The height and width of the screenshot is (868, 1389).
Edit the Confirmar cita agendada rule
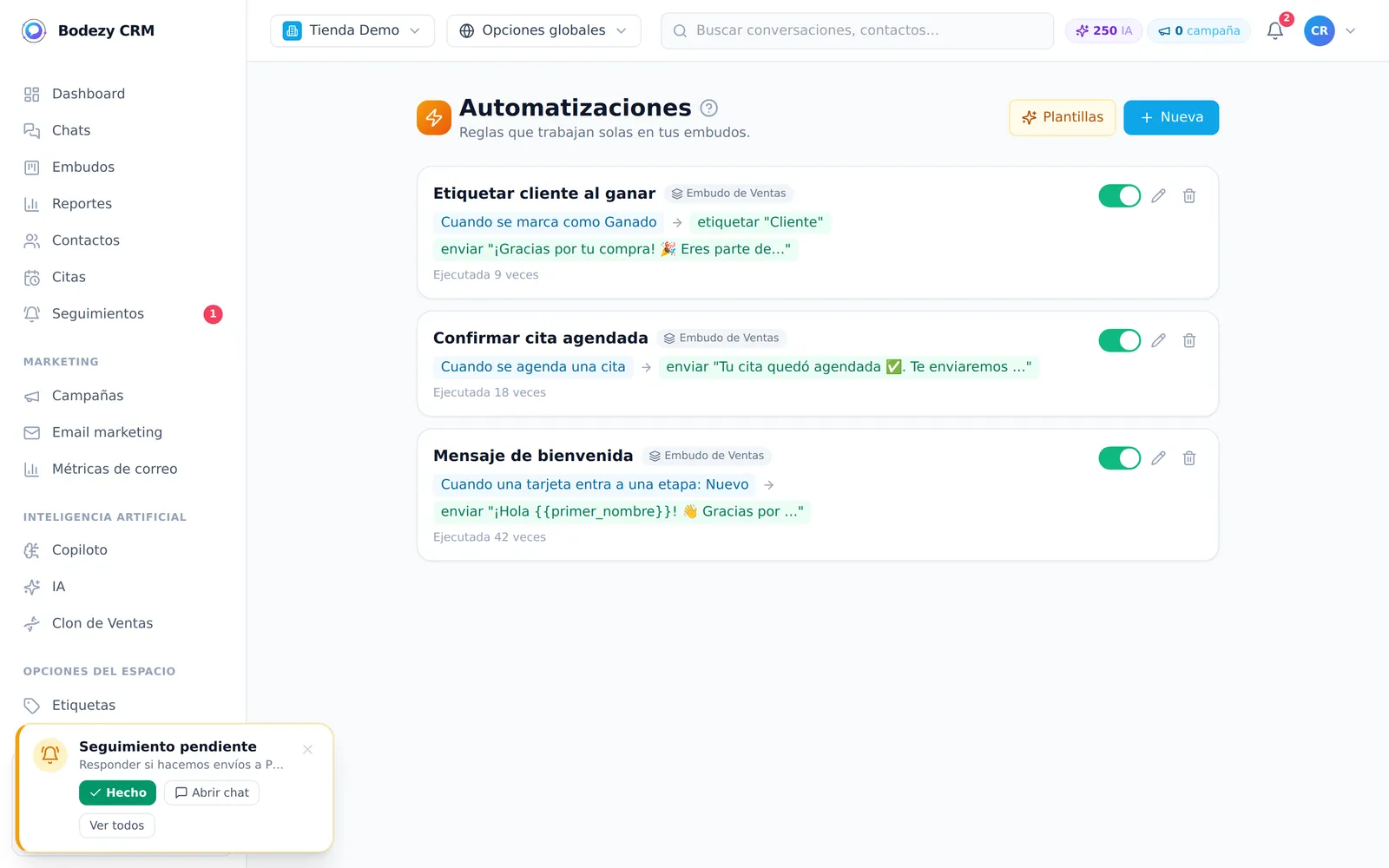(x=1158, y=340)
